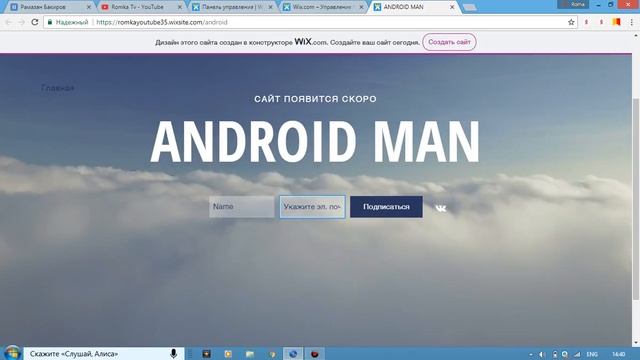
Task: Click into the Name input field
Action: point(242,207)
